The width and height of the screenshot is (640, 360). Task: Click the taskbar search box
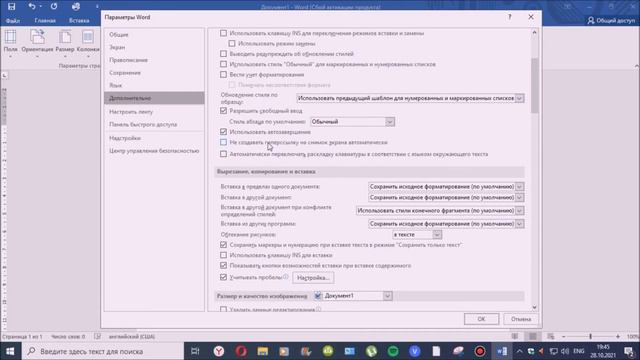pyautogui.click(x=103, y=351)
